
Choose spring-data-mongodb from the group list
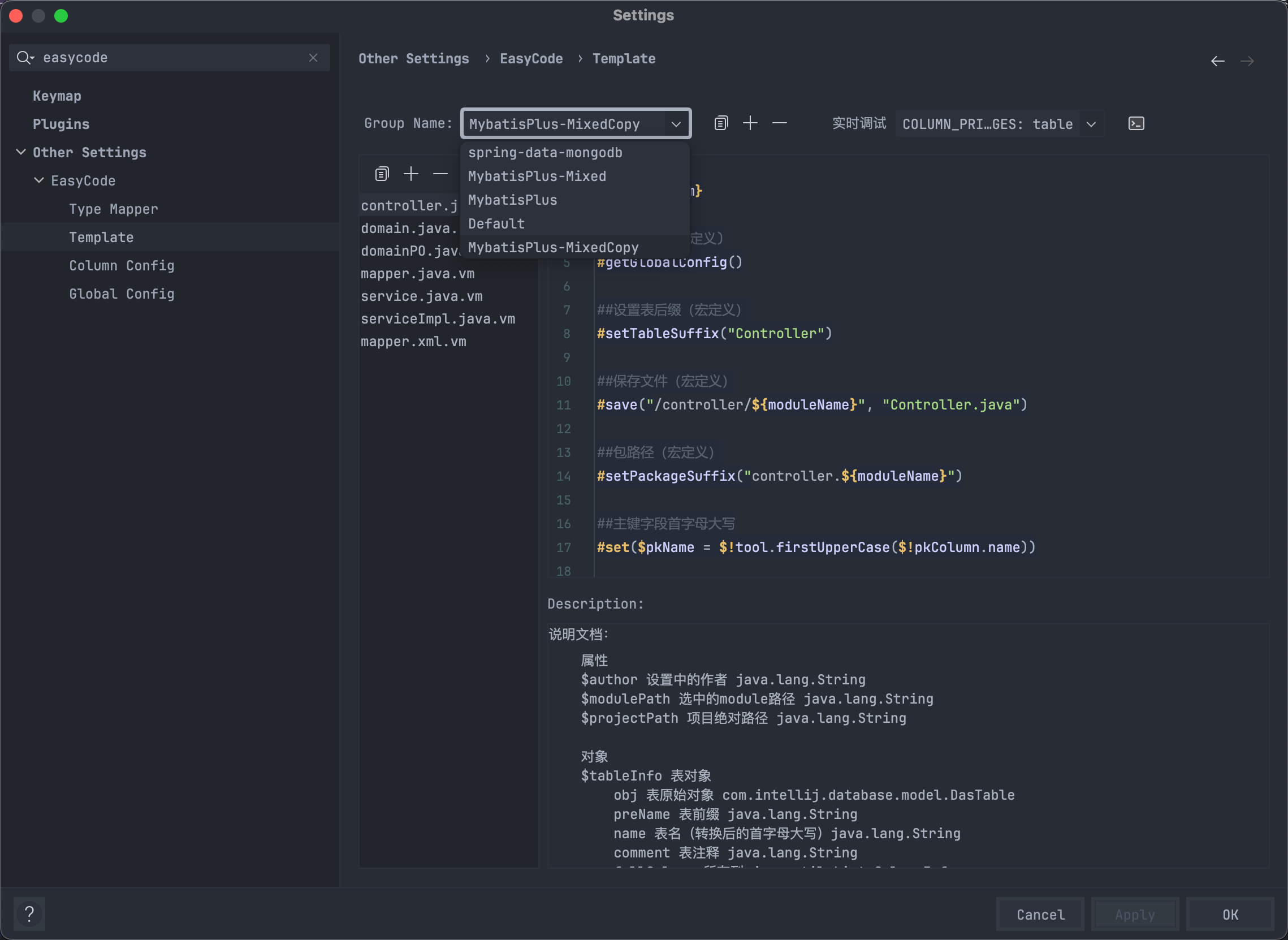click(x=575, y=153)
